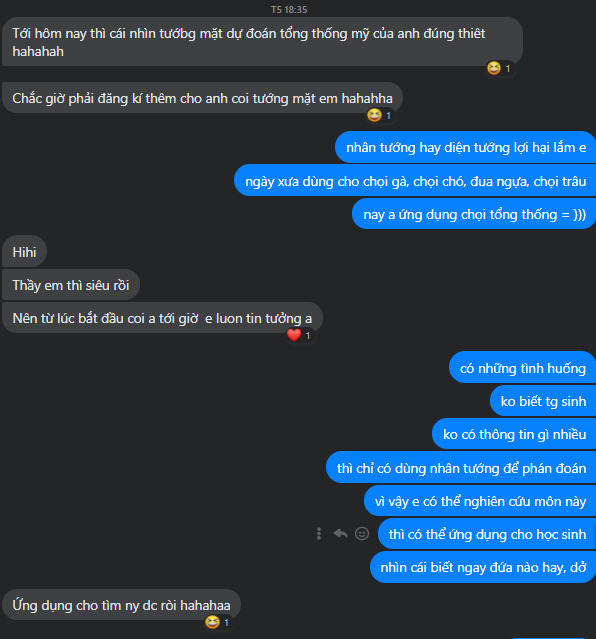Select the "Hihi" message bubble
The height and width of the screenshot is (639, 596).
(x=24, y=252)
